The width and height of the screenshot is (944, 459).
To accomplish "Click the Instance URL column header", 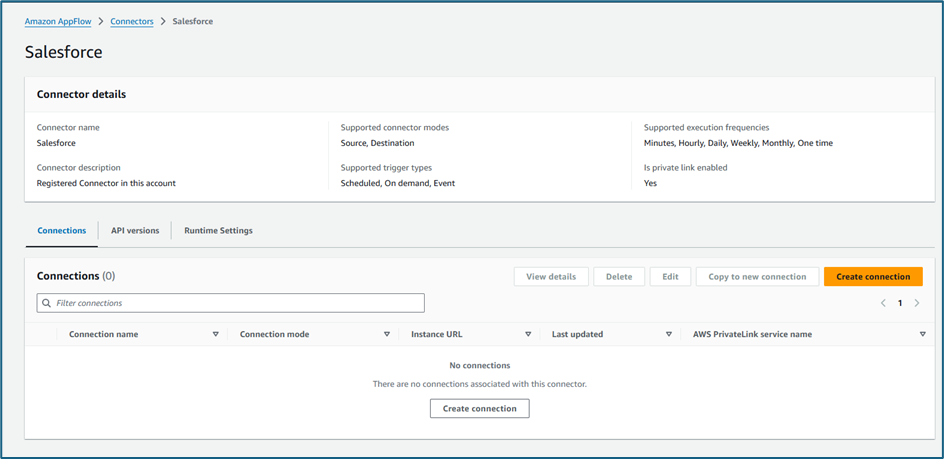I will point(437,334).
